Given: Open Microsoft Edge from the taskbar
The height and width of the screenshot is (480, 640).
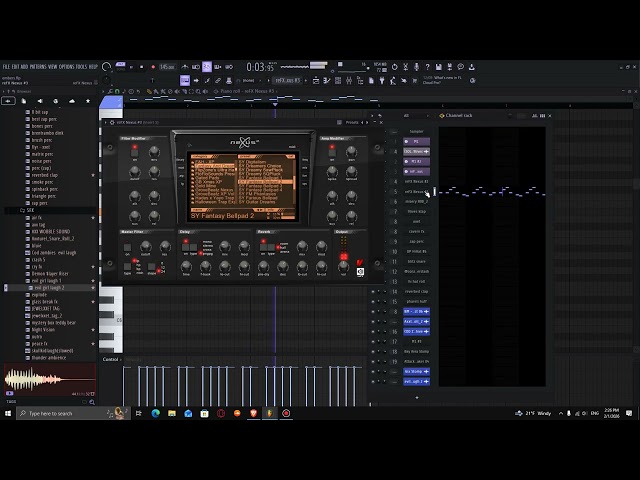Looking at the screenshot, I should pos(156,413).
